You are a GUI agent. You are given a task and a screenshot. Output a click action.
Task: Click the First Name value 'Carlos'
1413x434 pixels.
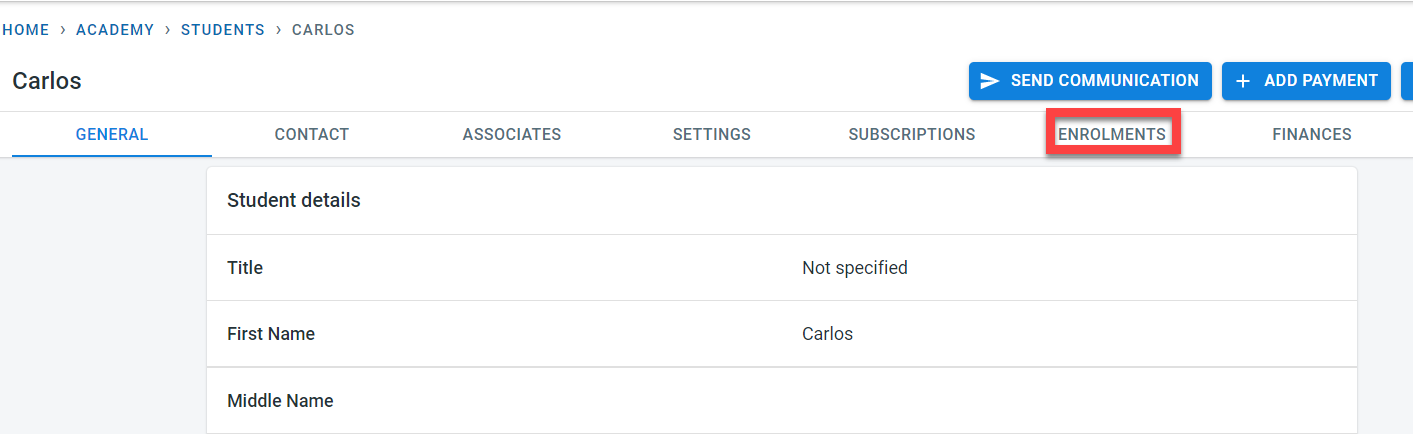pos(828,334)
